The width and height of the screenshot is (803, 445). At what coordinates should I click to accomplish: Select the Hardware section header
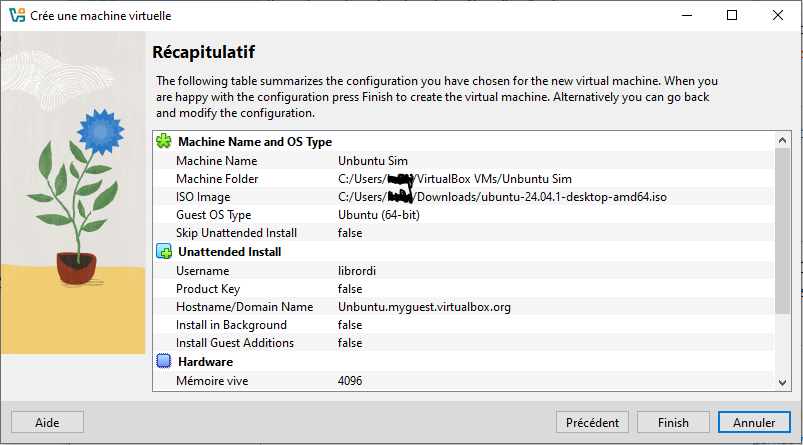(x=205, y=362)
